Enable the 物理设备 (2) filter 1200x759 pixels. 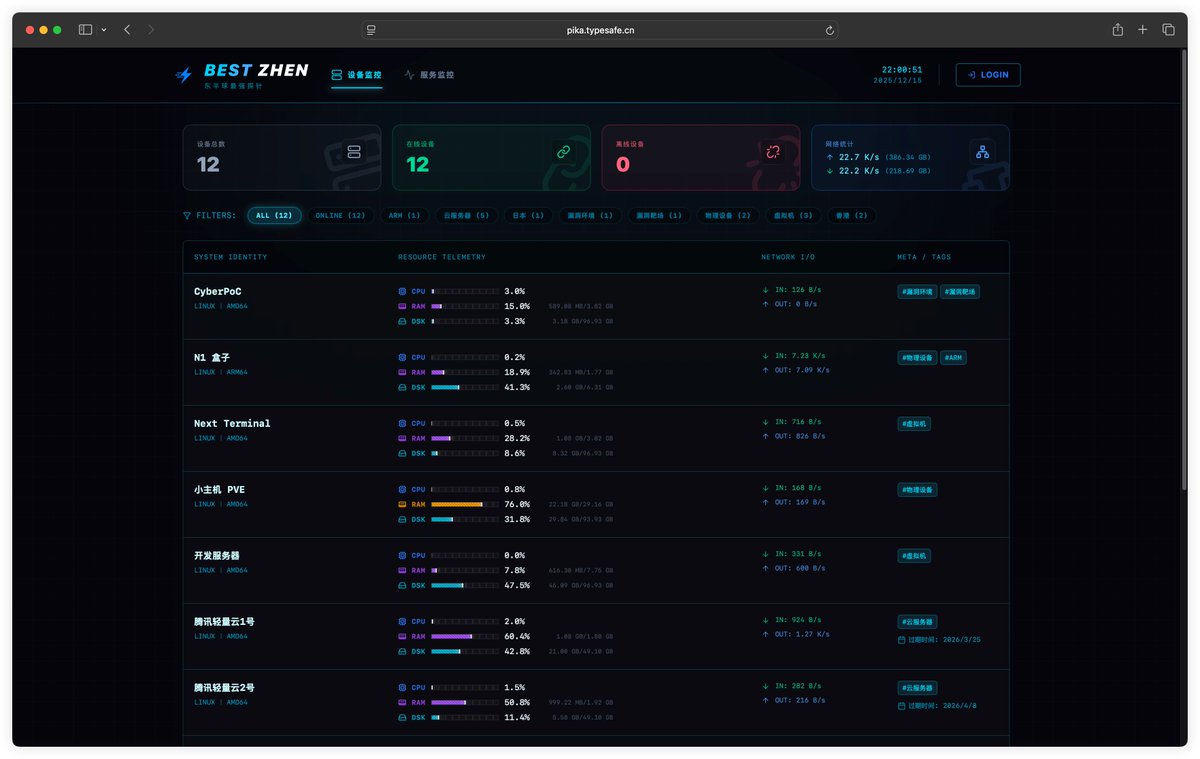(728, 215)
